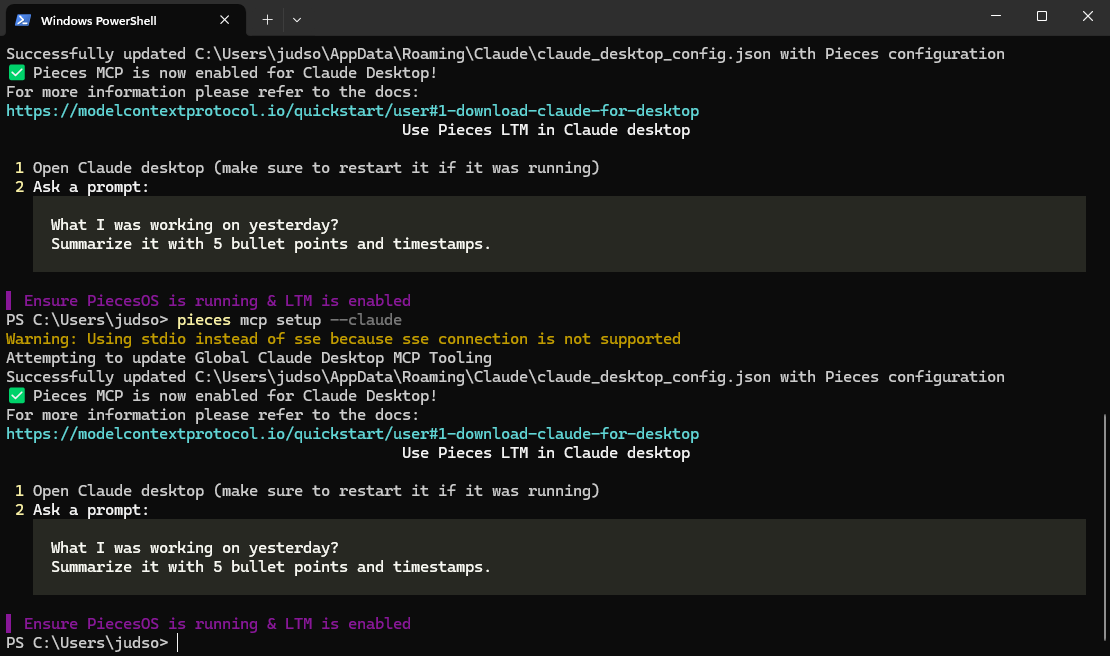Click the 'pieces mcp setup --claude' command text
Viewport: 1110px width, 656px height.
click(289, 320)
